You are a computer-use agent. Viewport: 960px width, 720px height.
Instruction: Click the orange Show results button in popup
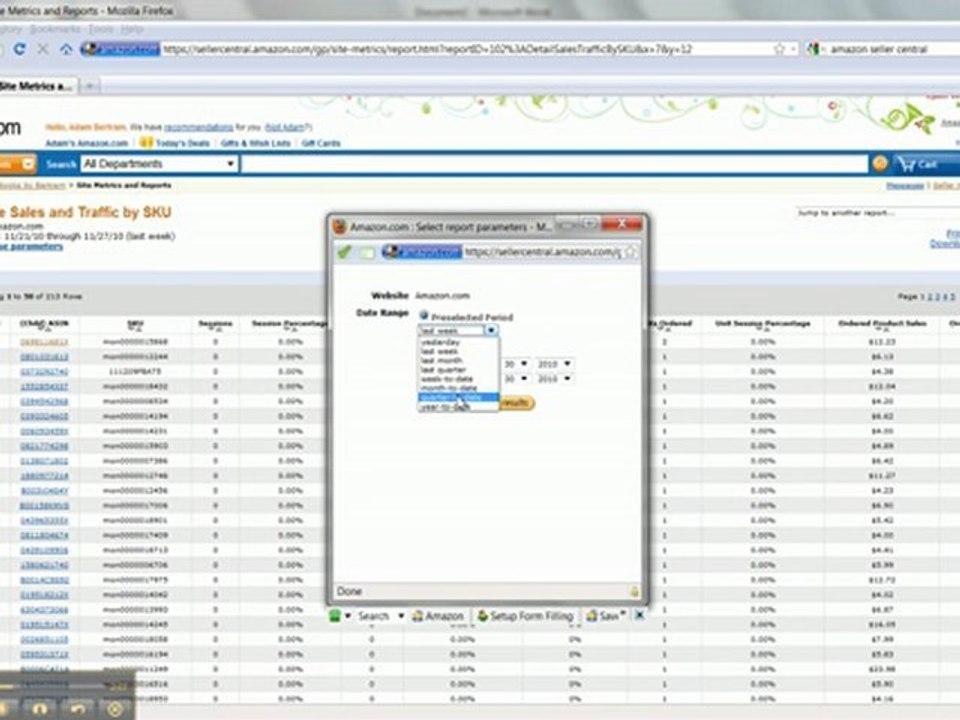[517, 403]
